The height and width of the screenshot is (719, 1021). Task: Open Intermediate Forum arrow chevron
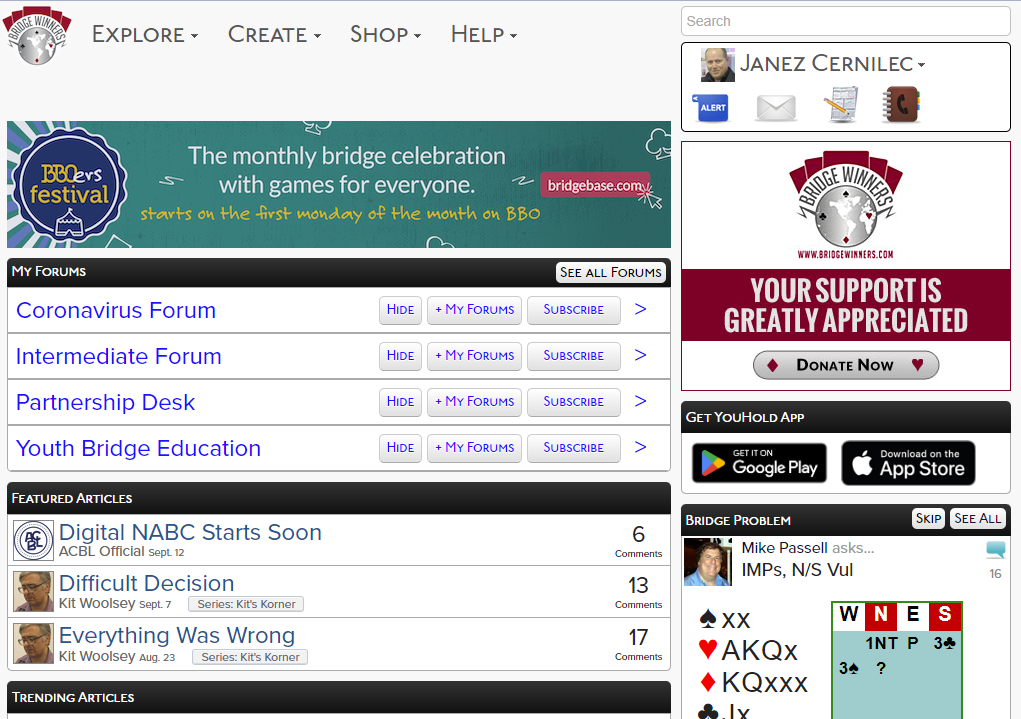(640, 356)
